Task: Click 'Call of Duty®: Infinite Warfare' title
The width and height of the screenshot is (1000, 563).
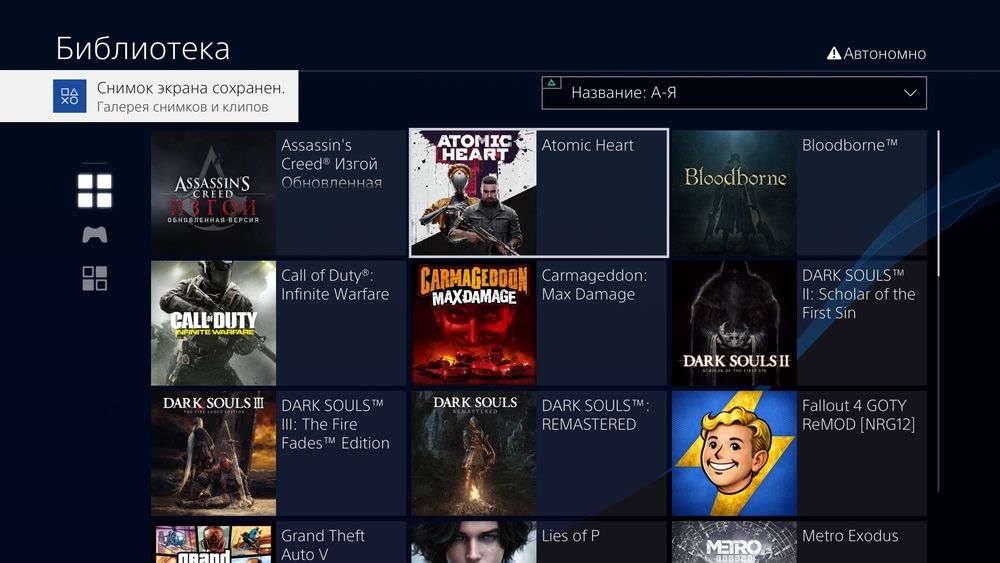Action: coord(335,285)
